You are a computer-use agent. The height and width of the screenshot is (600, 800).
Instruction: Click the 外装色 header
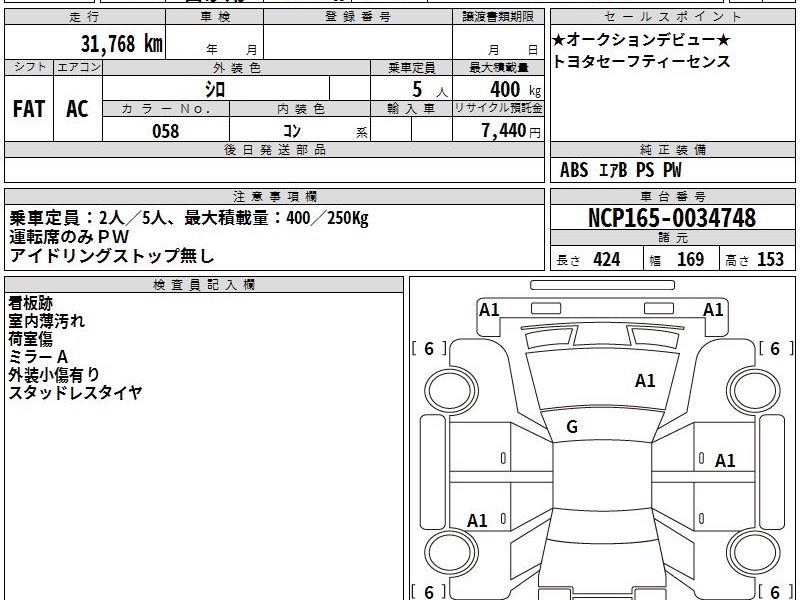pos(237,67)
